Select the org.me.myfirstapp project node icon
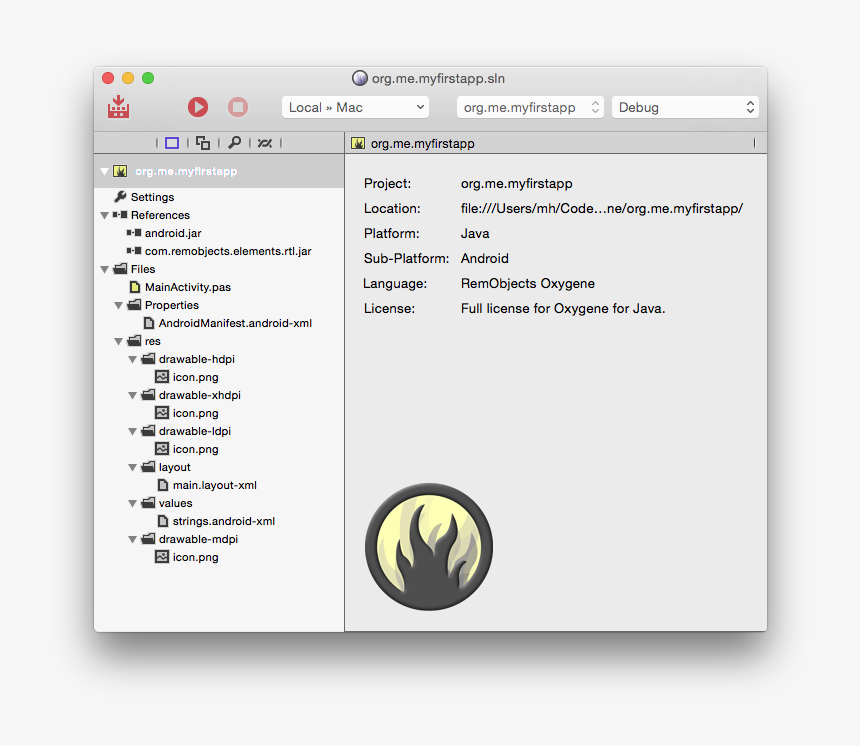Image resolution: width=860 pixels, height=746 pixels. [x=120, y=171]
